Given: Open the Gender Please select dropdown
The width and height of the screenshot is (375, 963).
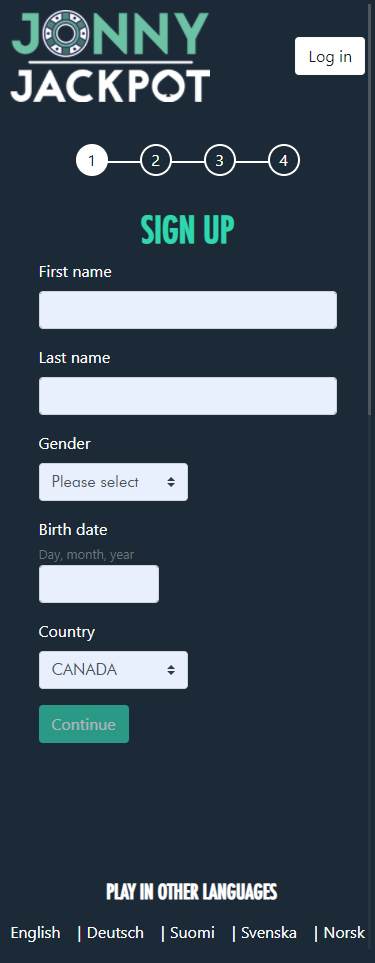Looking at the screenshot, I should tap(114, 482).
